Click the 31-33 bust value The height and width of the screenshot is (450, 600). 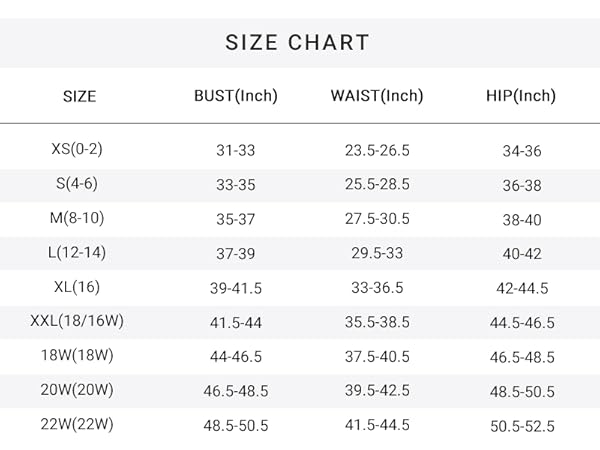pyautogui.click(x=236, y=150)
